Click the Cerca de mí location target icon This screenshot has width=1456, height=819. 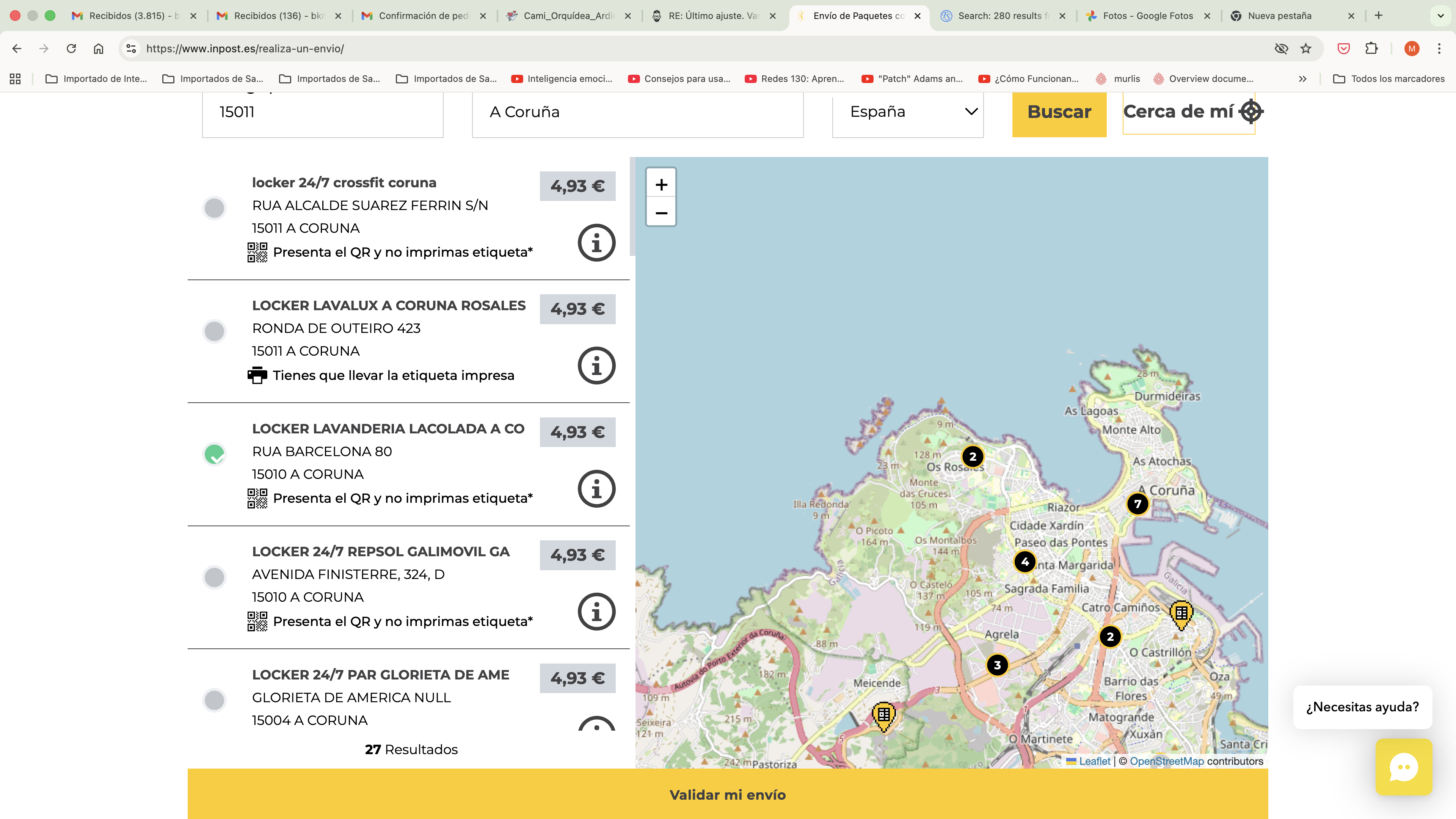click(x=1250, y=111)
